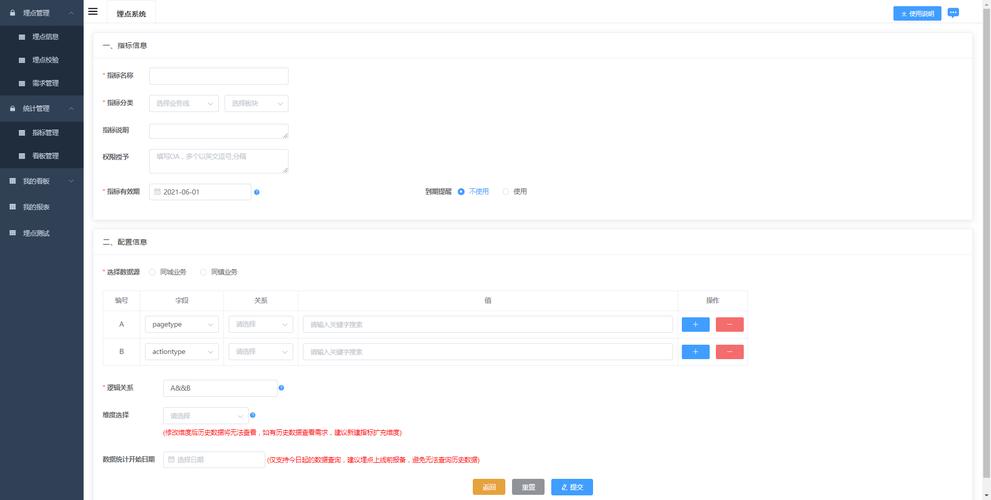
Task: Add a condition after row B with plus
Action: [695, 351]
